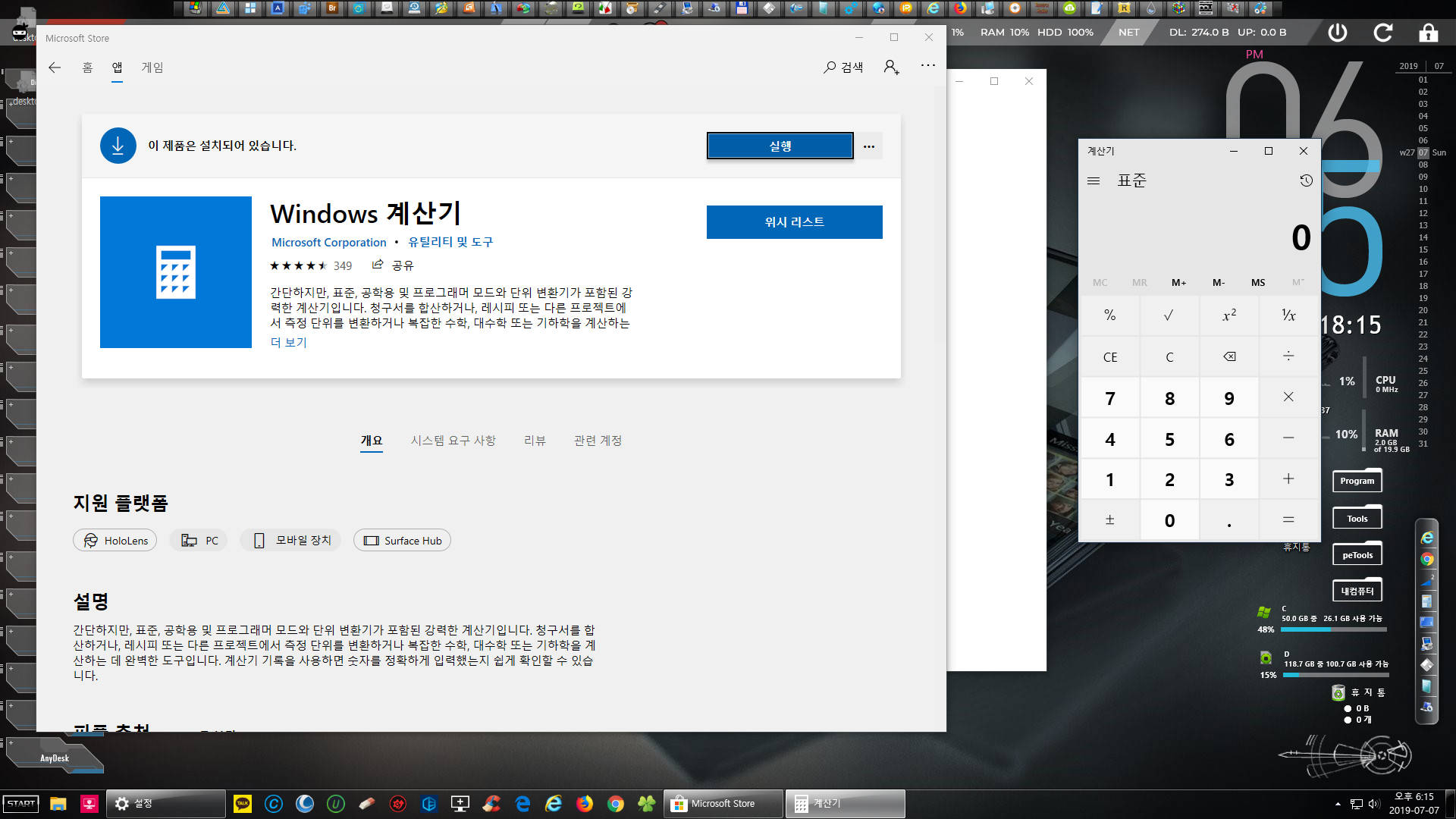
Task: Click the calculator M- memory button
Action: click(x=1219, y=282)
